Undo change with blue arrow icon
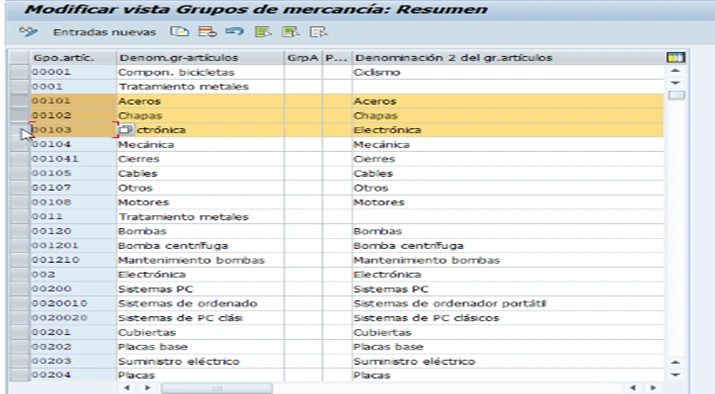Viewport: 715px width, 394px height. pyautogui.click(x=235, y=32)
